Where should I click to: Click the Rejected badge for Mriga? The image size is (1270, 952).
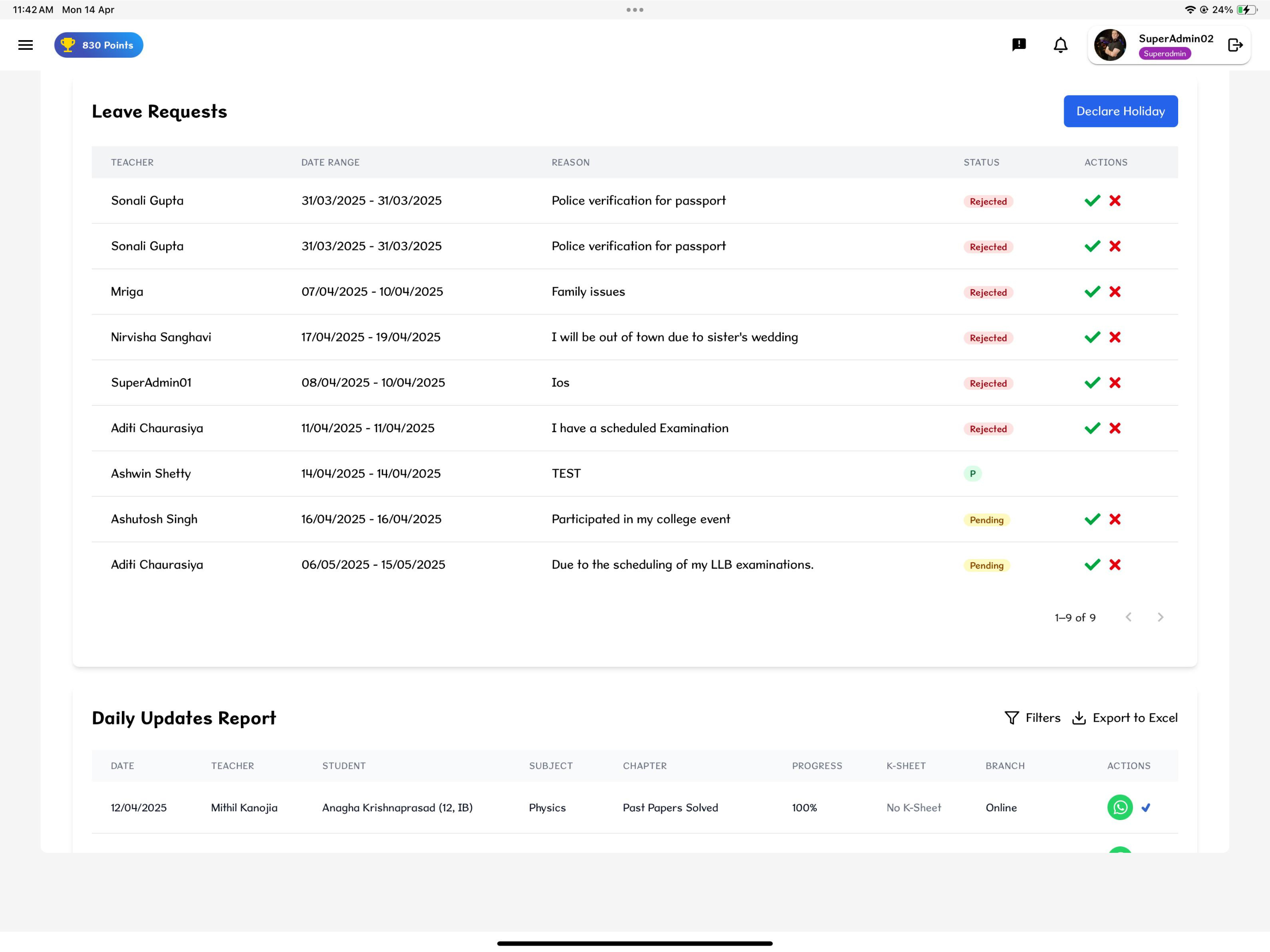pos(988,293)
